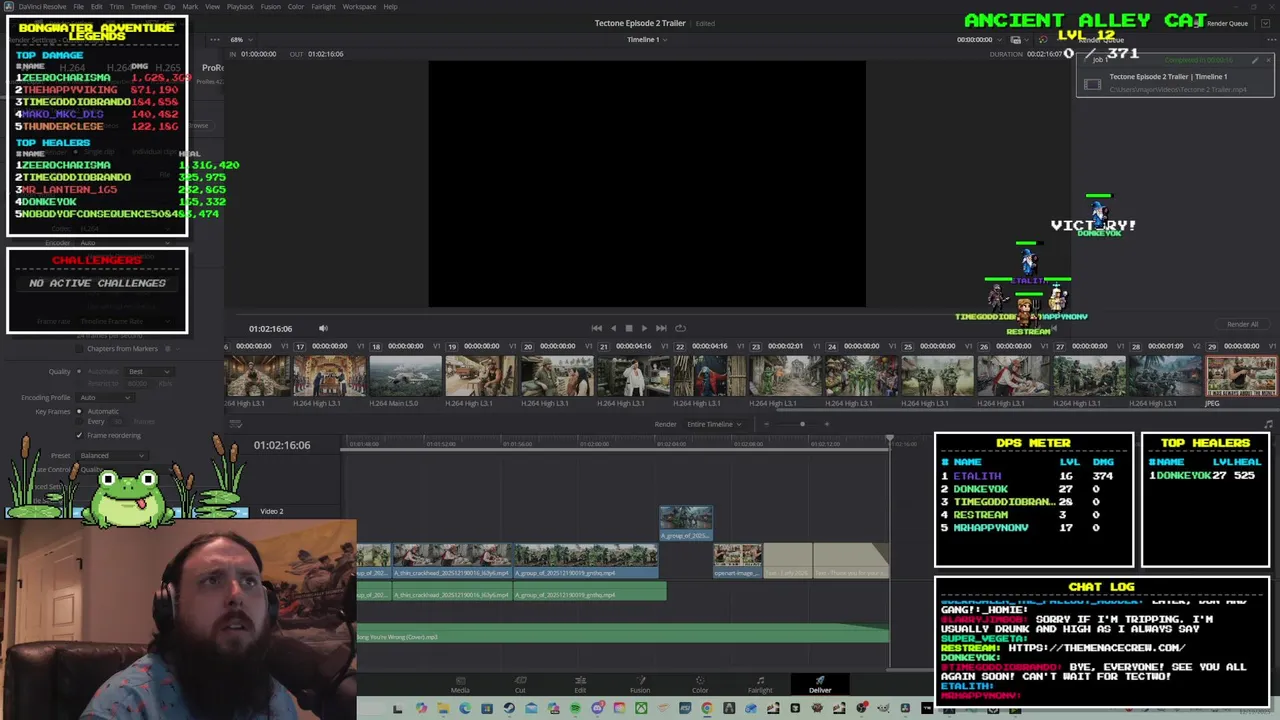This screenshot has height=720, width=1280.
Task: Open the Help menu
Action: click(390, 6)
